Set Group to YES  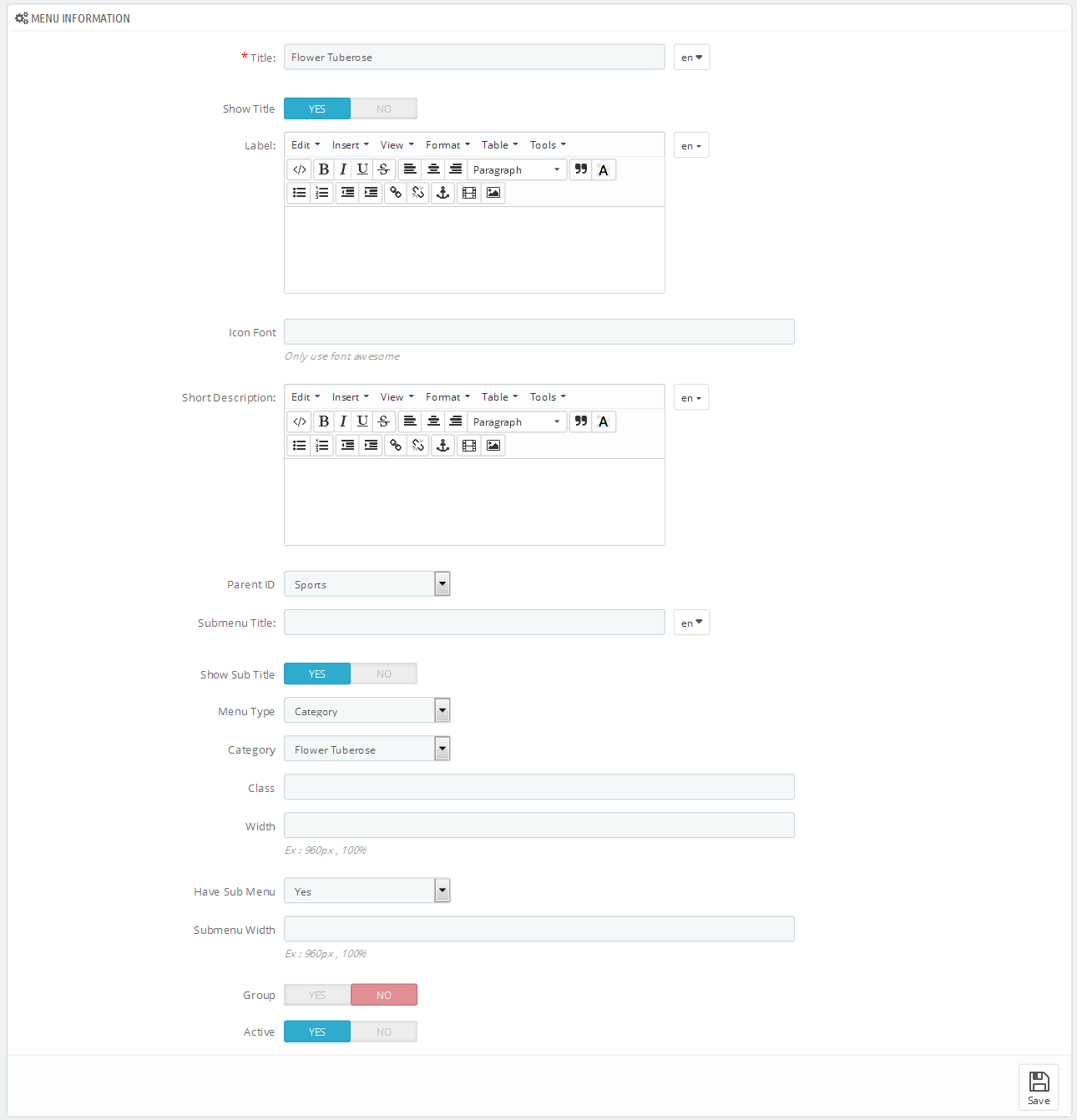coord(317,995)
